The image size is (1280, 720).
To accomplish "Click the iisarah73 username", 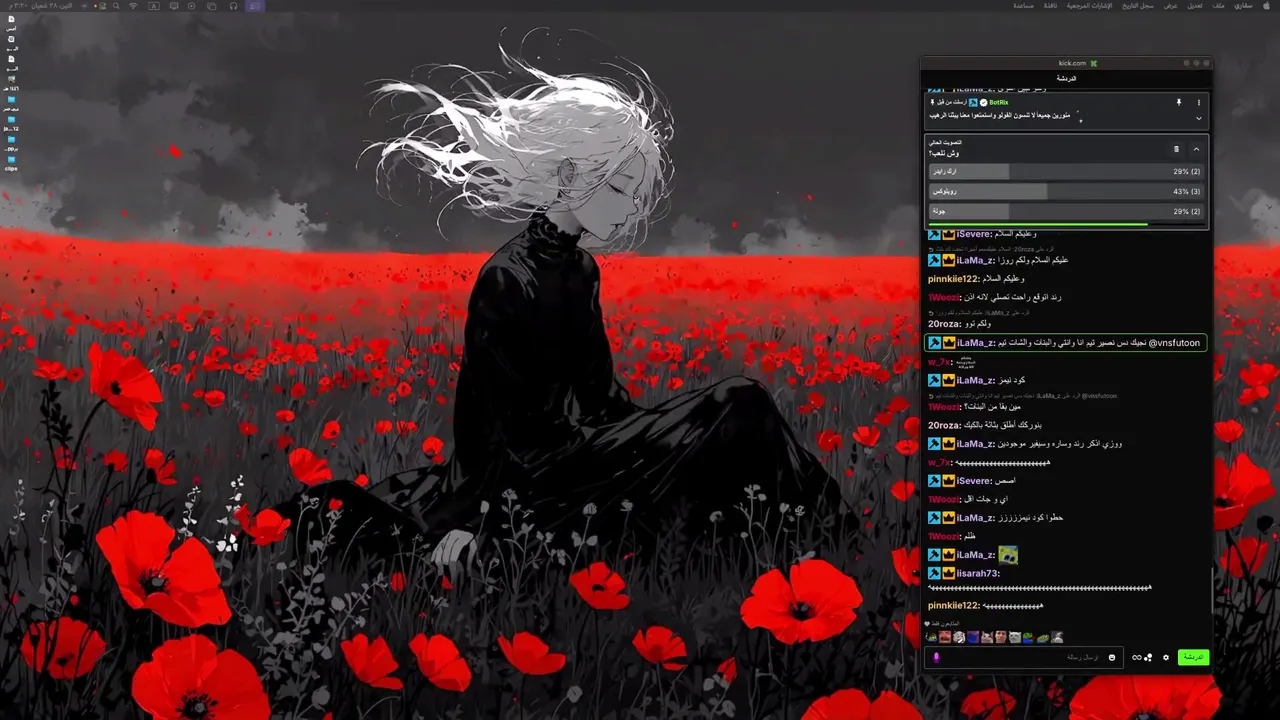I will pyautogui.click(x=978, y=573).
